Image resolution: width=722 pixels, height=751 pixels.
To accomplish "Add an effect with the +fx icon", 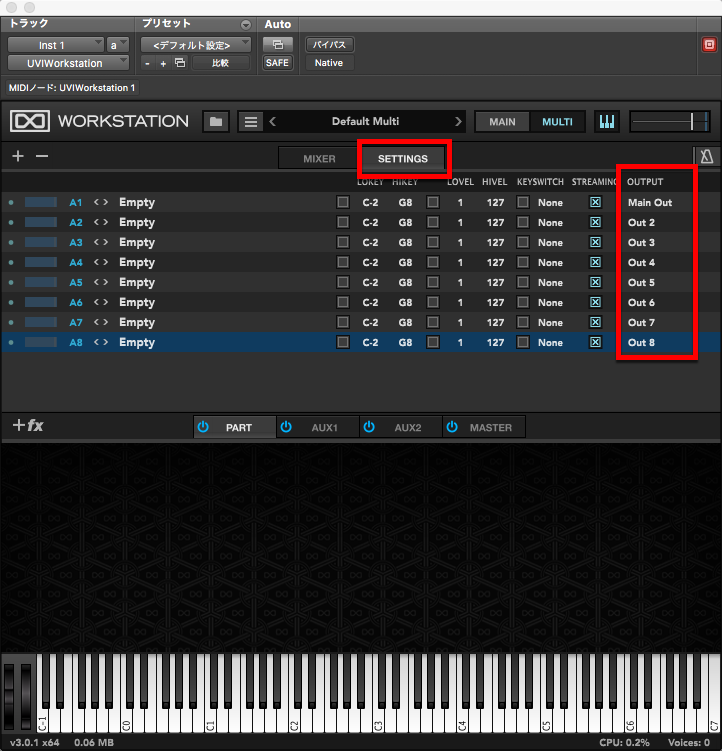I will (28, 425).
